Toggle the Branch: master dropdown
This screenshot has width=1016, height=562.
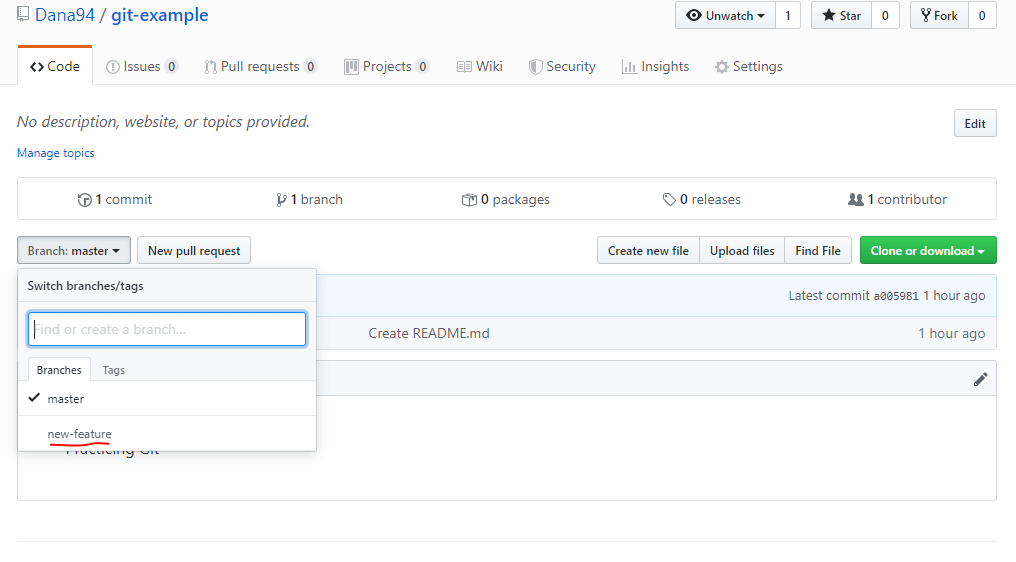74,250
